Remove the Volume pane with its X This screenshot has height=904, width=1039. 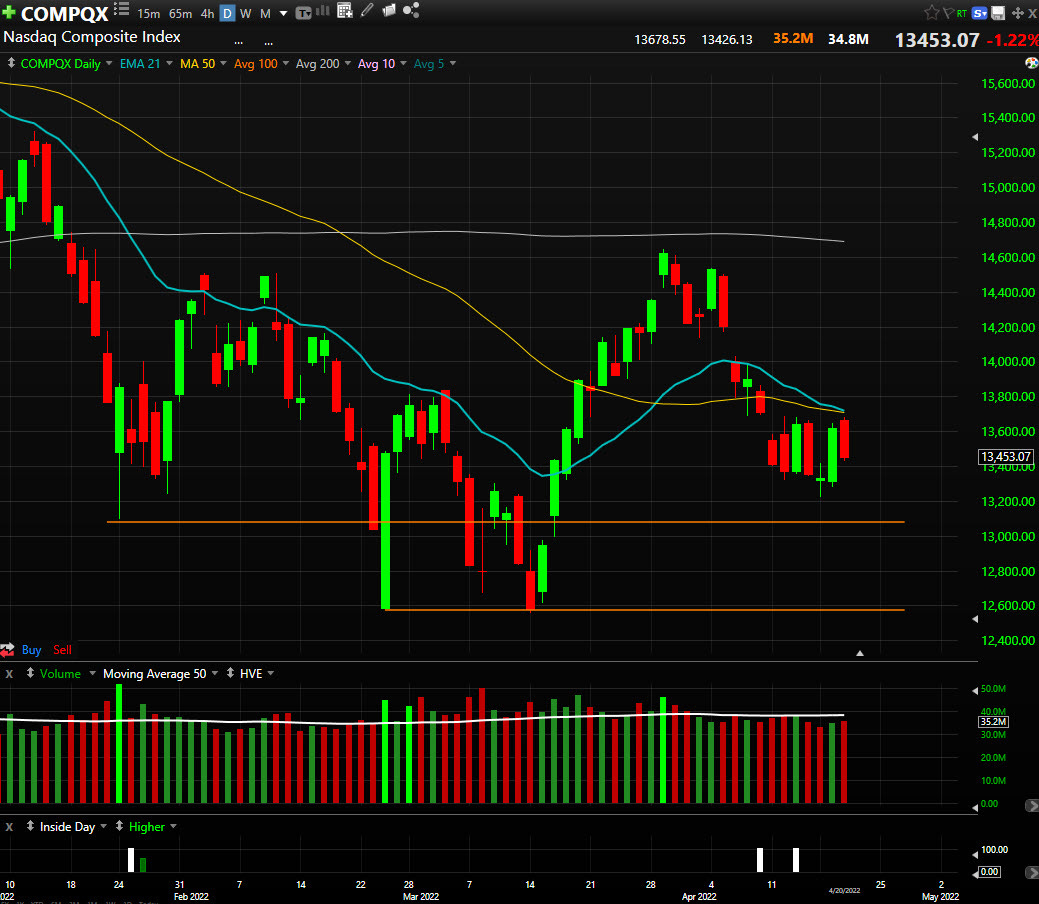tap(9, 674)
